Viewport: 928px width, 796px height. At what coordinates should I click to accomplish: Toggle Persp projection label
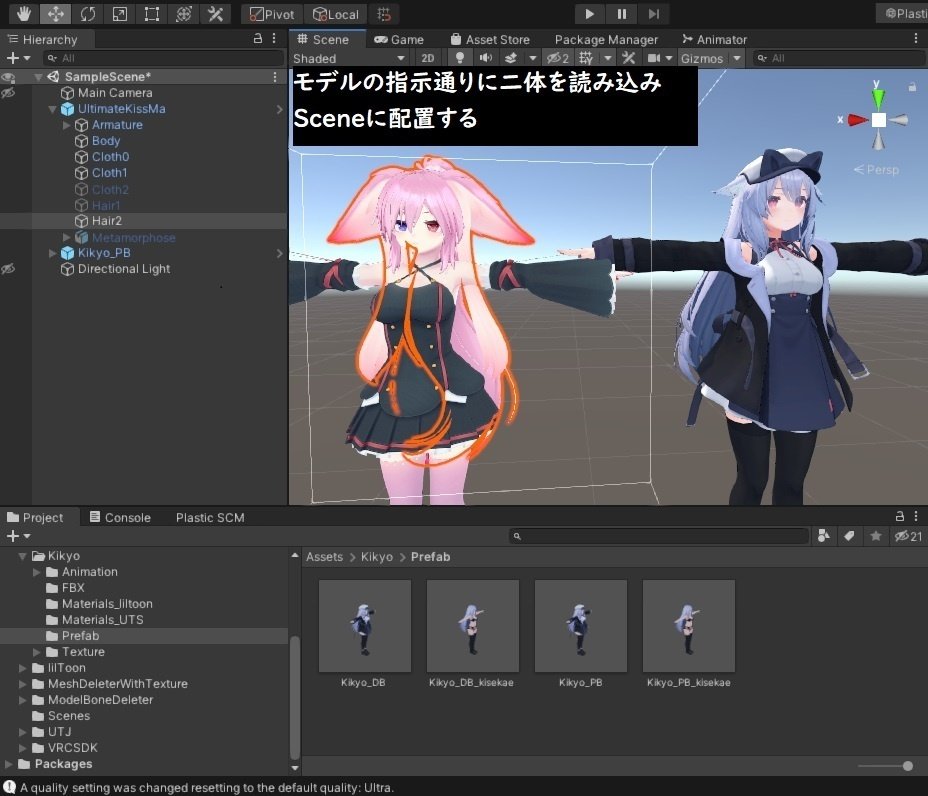coord(877,170)
